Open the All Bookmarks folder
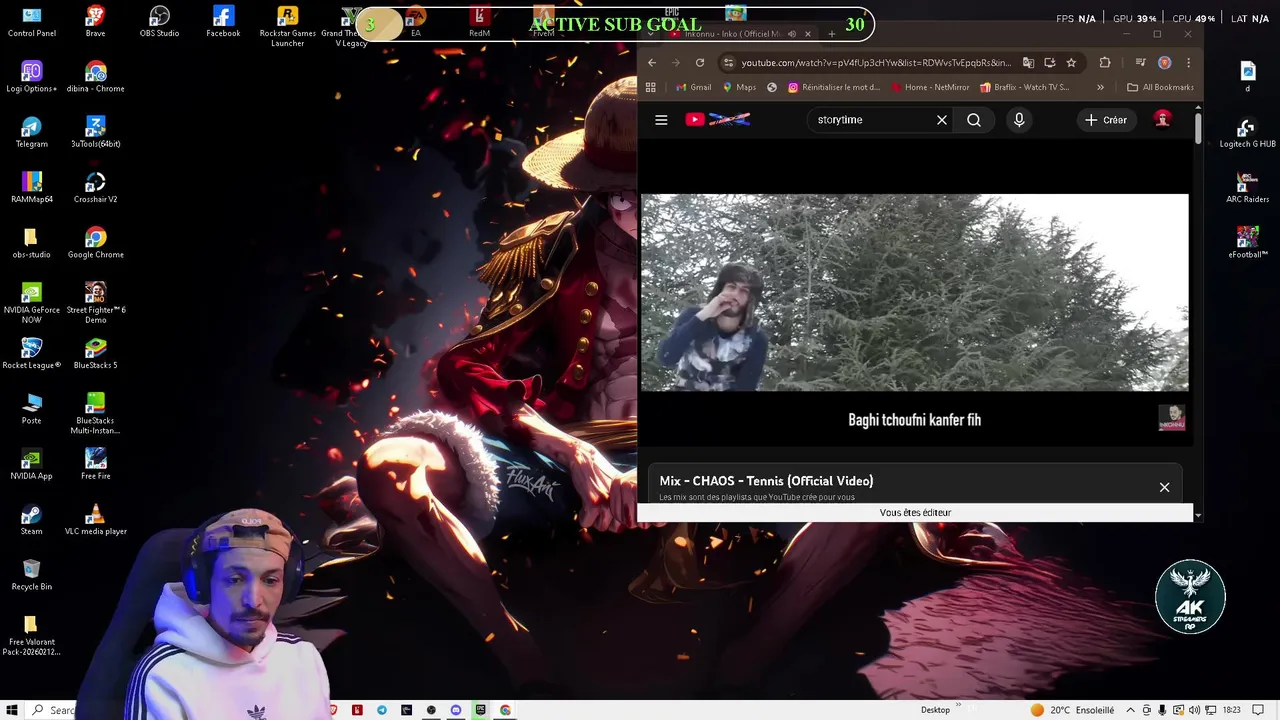1280x720 pixels. coord(1160,87)
